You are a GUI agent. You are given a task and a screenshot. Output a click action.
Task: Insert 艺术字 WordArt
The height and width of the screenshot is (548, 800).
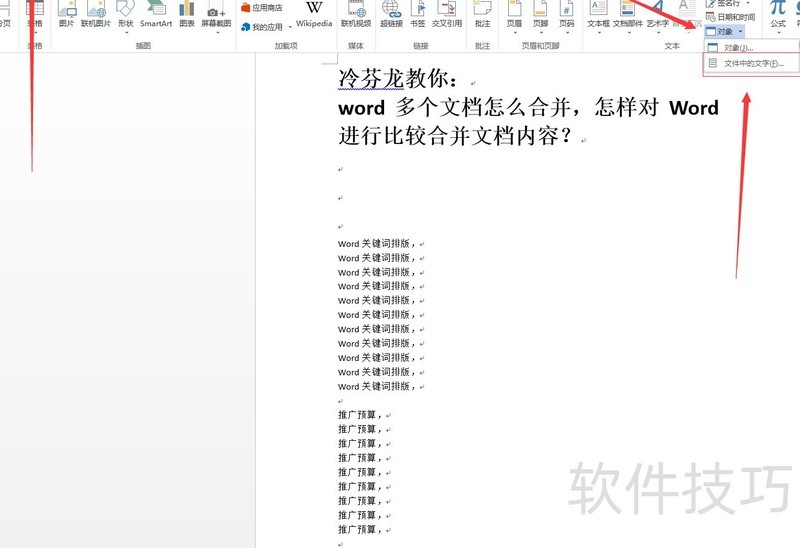coord(658,15)
